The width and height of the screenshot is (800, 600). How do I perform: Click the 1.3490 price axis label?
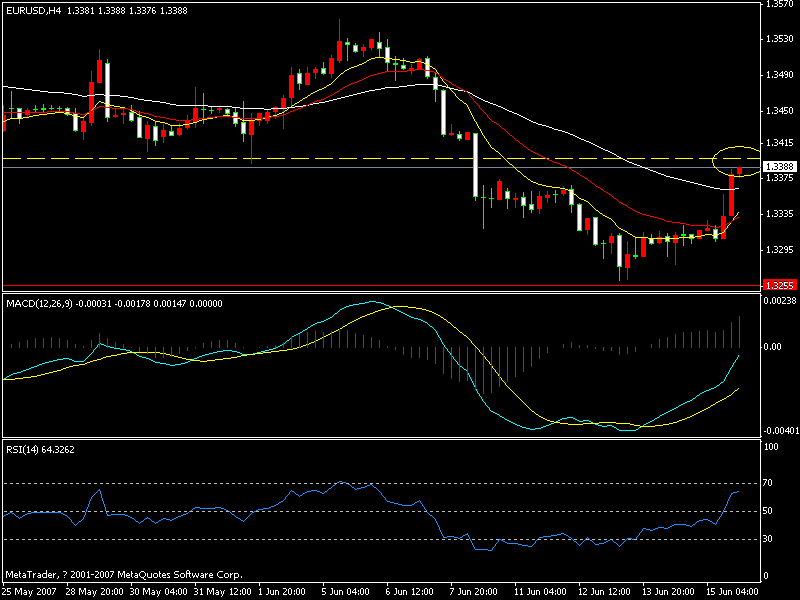click(x=780, y=75)
